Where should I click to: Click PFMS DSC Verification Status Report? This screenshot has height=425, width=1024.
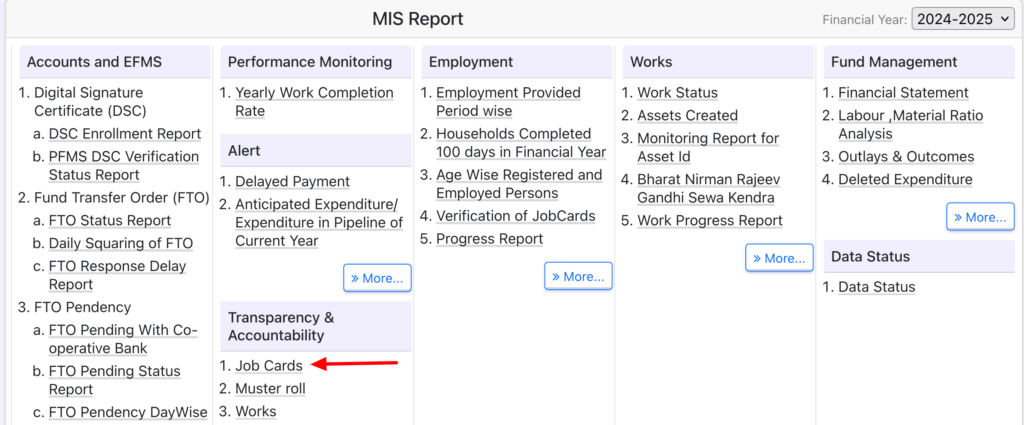123,166
